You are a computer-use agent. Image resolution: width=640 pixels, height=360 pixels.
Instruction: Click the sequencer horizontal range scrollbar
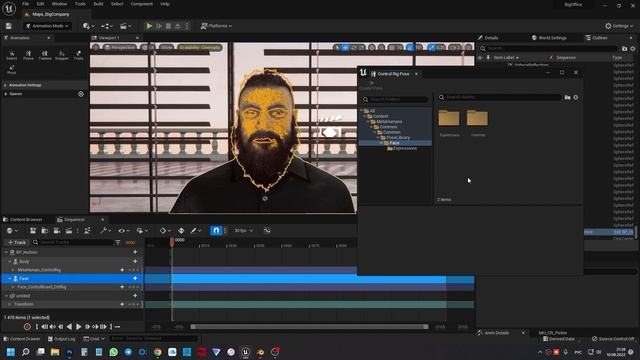tap(309, 327)
